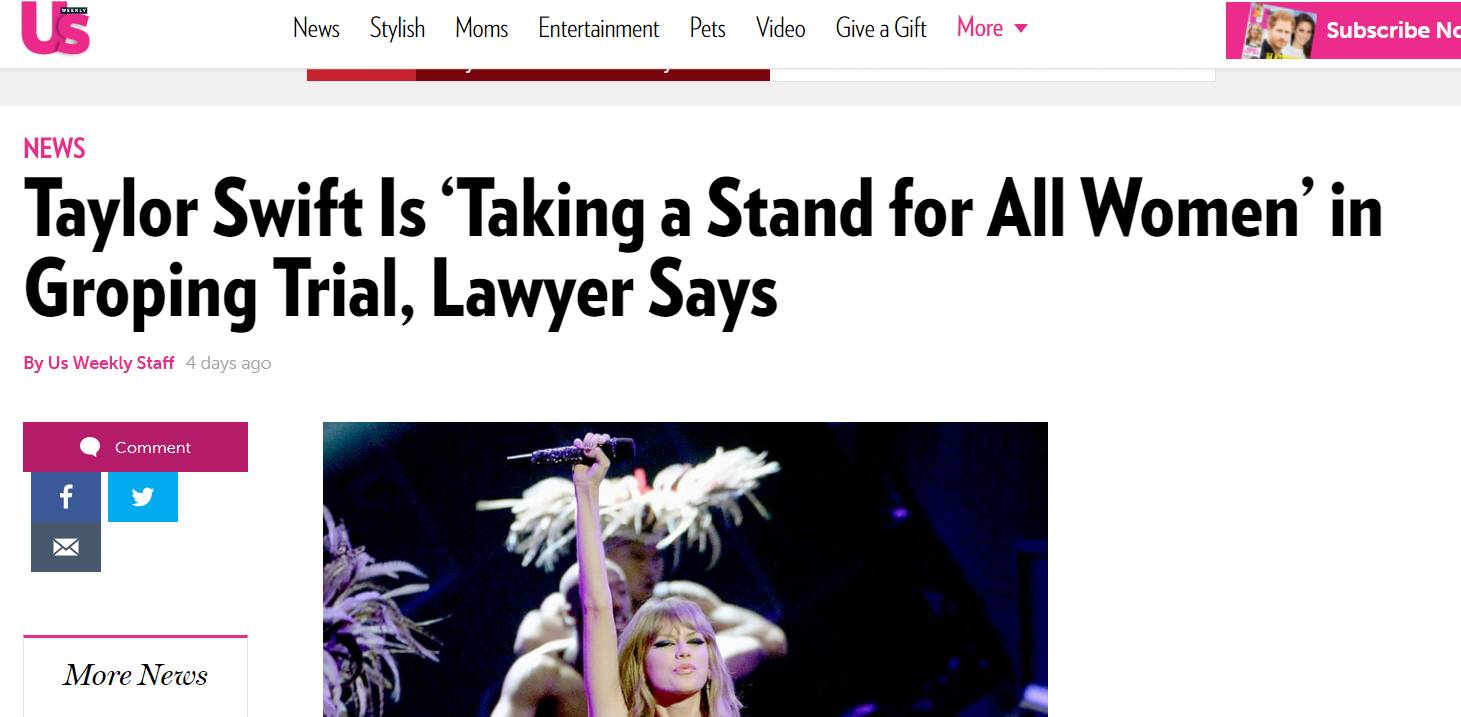The height and width of the screenshot is (717, 1461).
Task: Expand the More dropdown arrow
Action: [1021, 28]
